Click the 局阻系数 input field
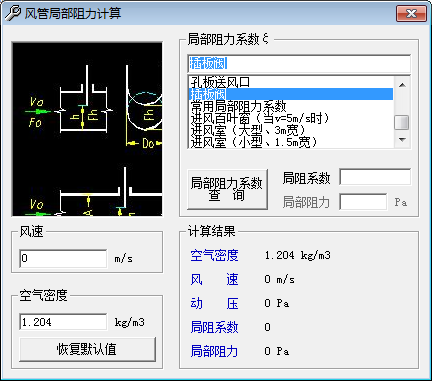The image size is (432, 381). click(x=375, y=177)
